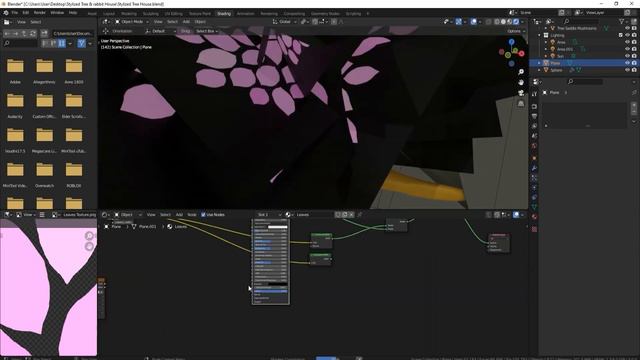Disable Plane in renders camera icon
Viewport: 640px width, 360px height.
pyautogui.click(x=634, y=63)
